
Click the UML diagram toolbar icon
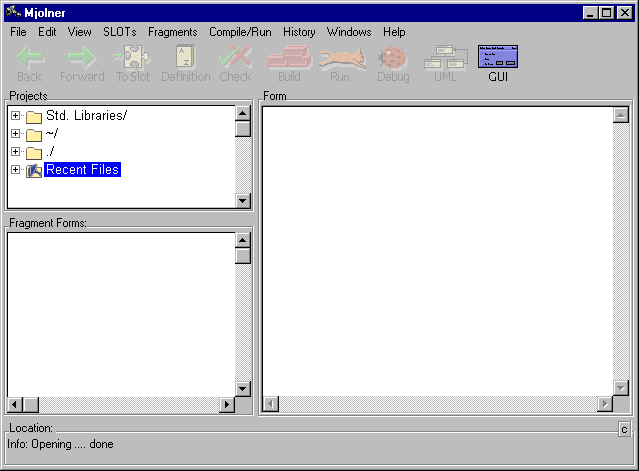click(445, 58)
